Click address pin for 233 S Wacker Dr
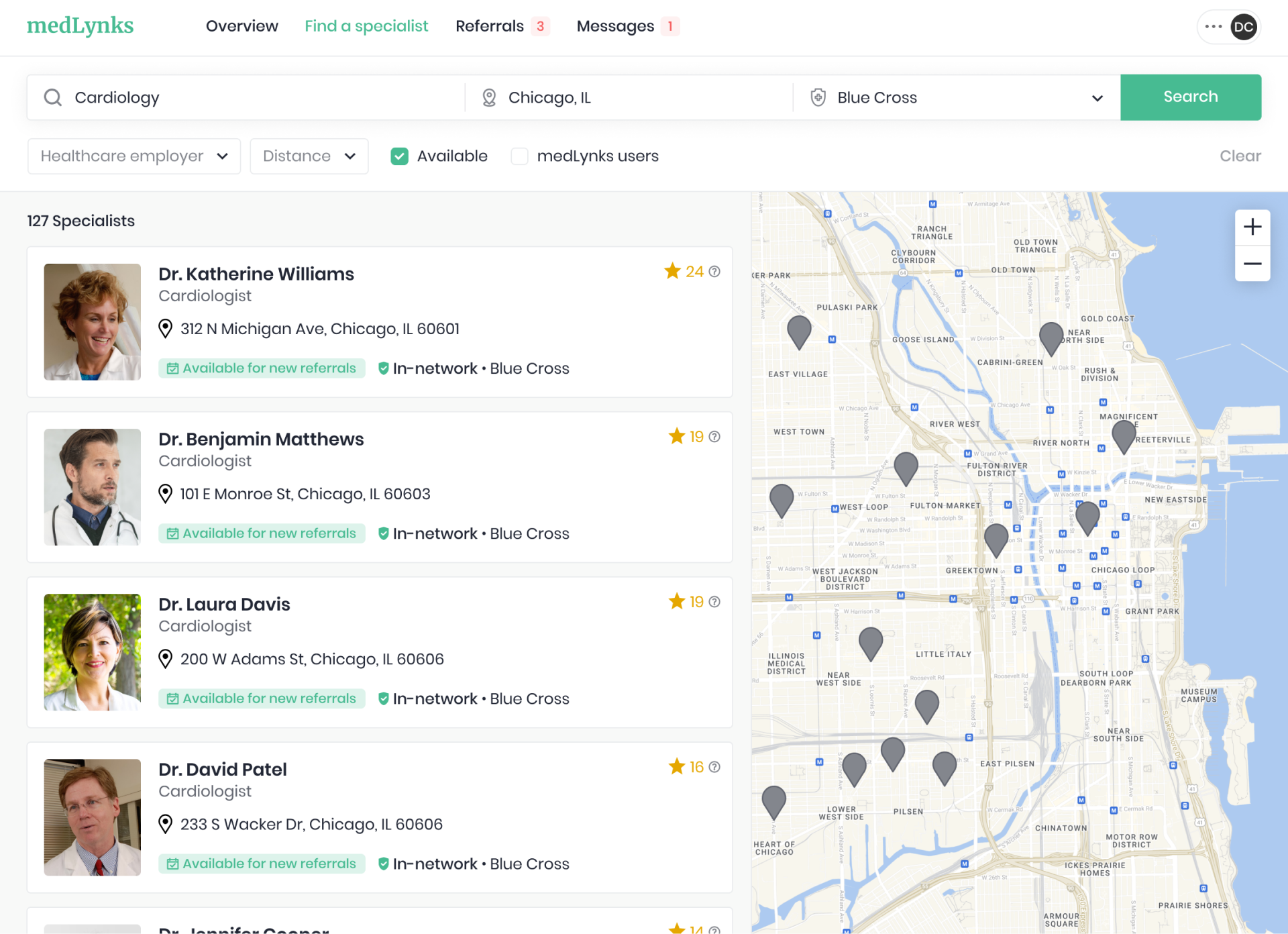1288x934 pixels. click(x=165, y=824)
